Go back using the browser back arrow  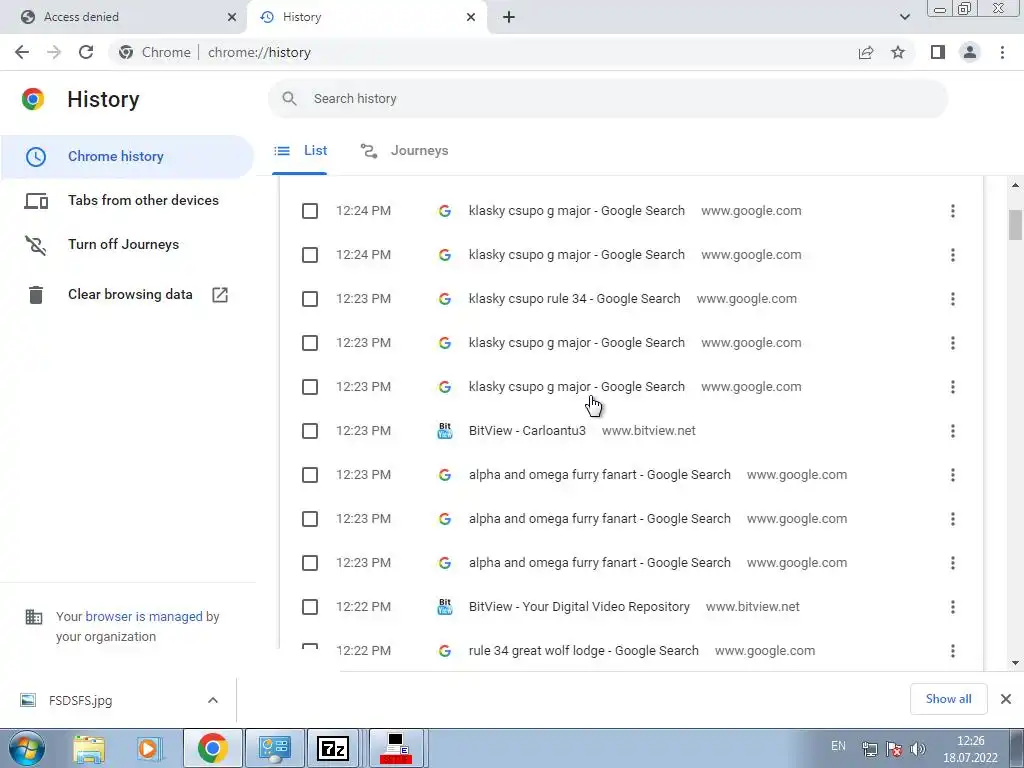[x=22, y=52]
